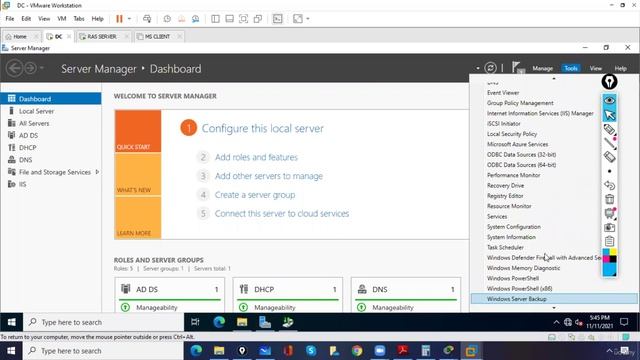
Task: Click Send Ctrl+Alt+Del toolbar icon
Action: click(147, 19)
